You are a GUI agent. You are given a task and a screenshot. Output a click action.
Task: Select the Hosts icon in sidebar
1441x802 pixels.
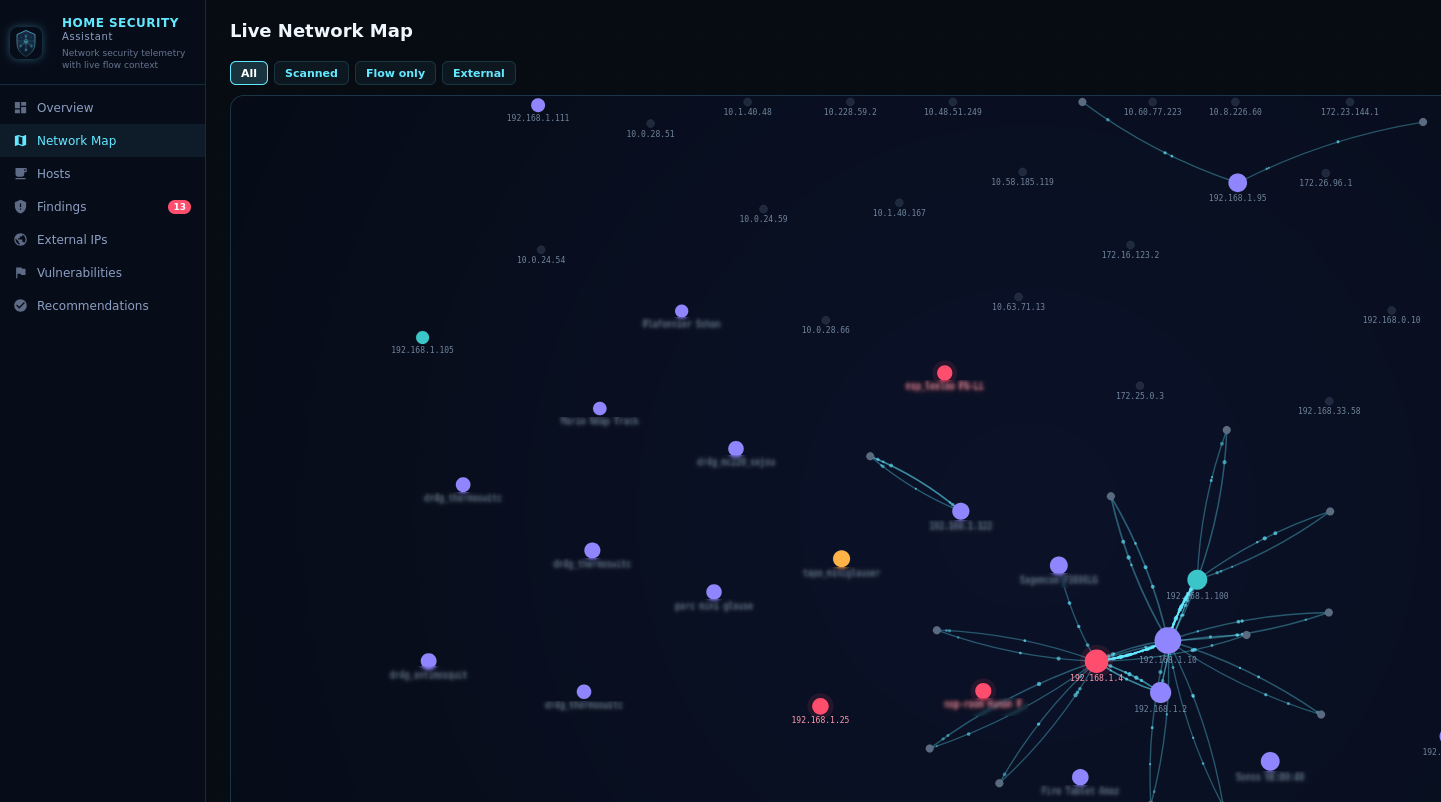[20, 174]
